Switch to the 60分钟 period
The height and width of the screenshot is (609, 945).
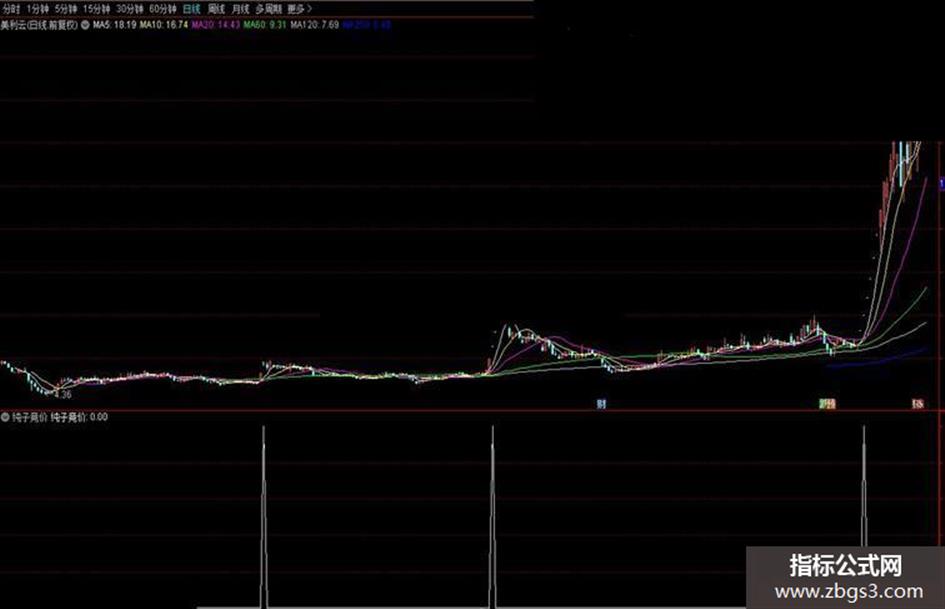click(163, 9)
